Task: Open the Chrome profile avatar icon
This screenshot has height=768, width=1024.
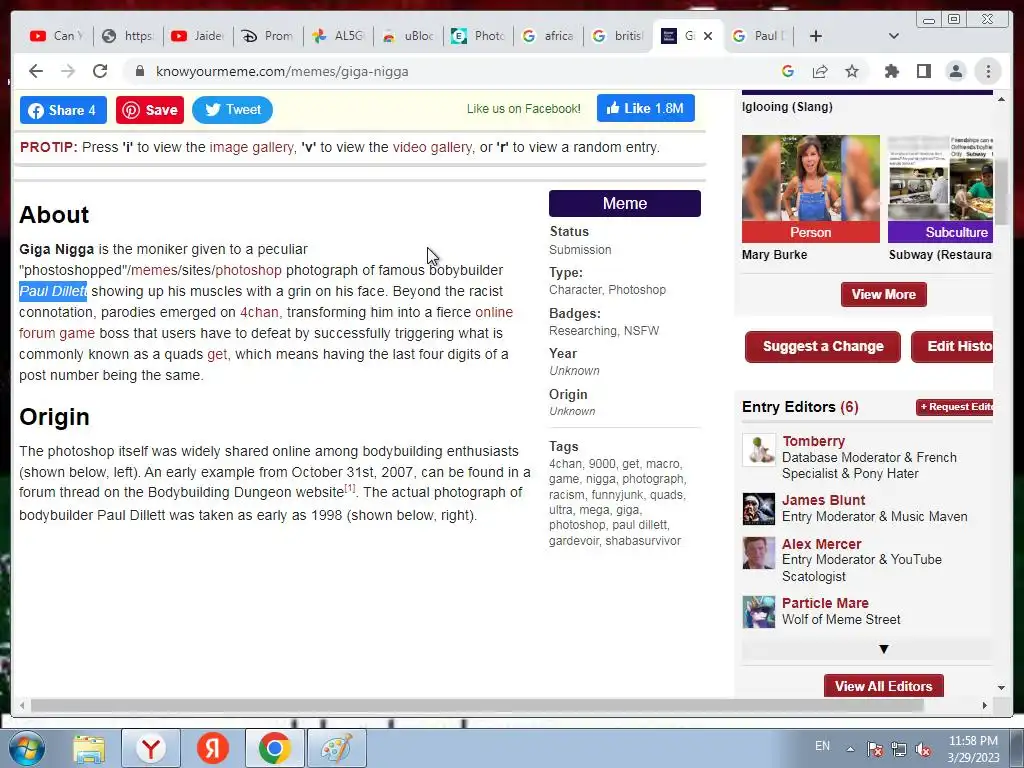Action: (x=955, y=71)
